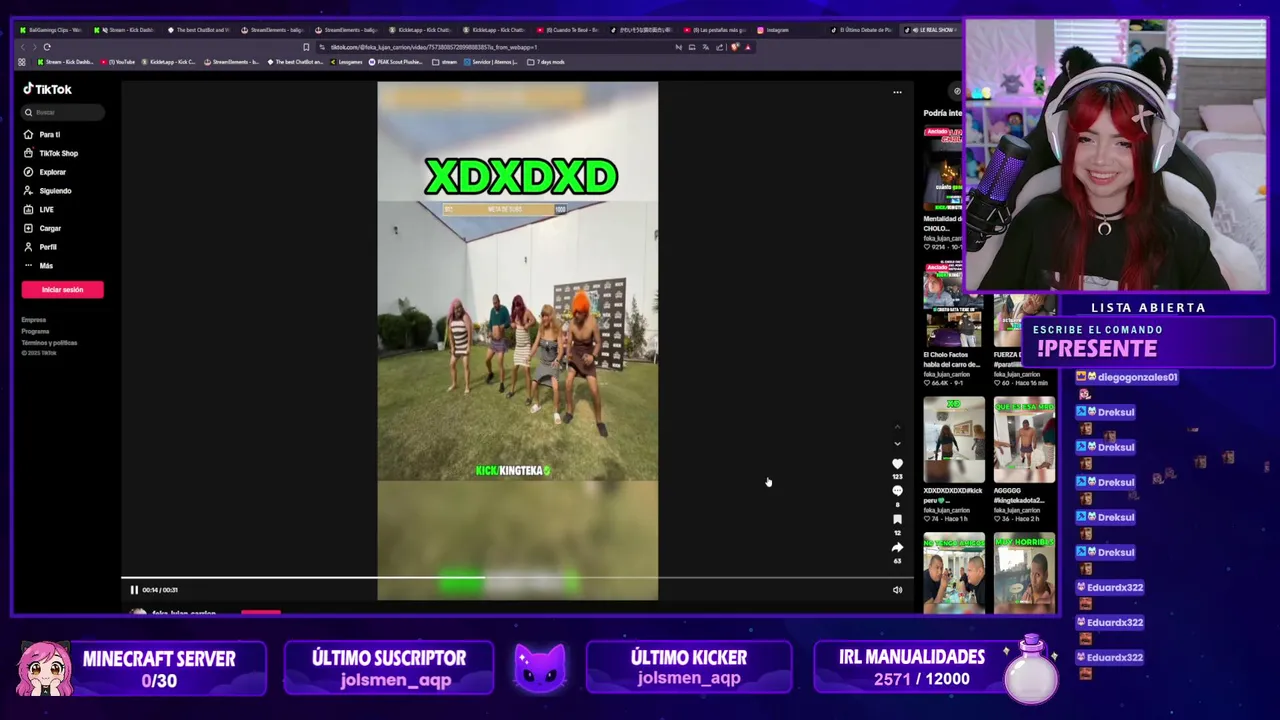The width and height of the screenshot is (1280, 720).
Task: Bookmark this page from address bar icon
Action: [306, 47]
